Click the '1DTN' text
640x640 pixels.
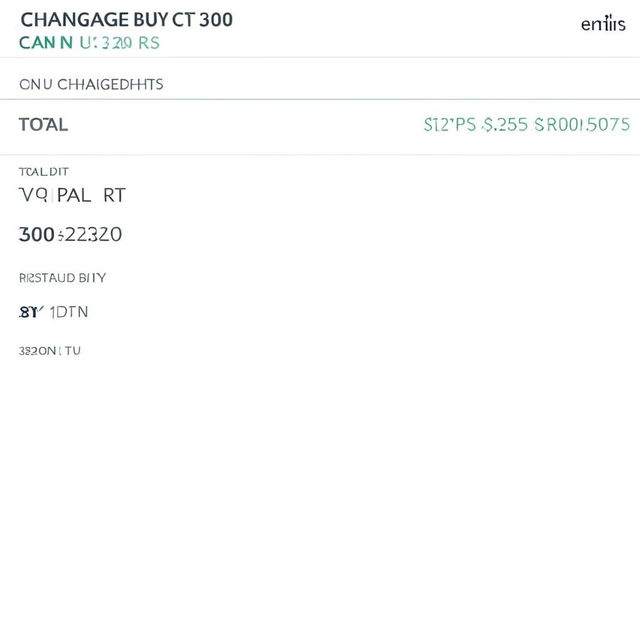coord(69,312)
